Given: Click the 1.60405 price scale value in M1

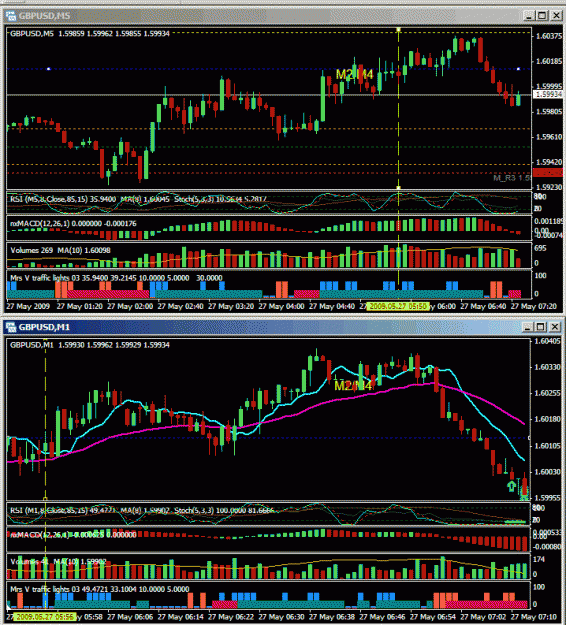Looking at the screenshot, I should point(548,341).
